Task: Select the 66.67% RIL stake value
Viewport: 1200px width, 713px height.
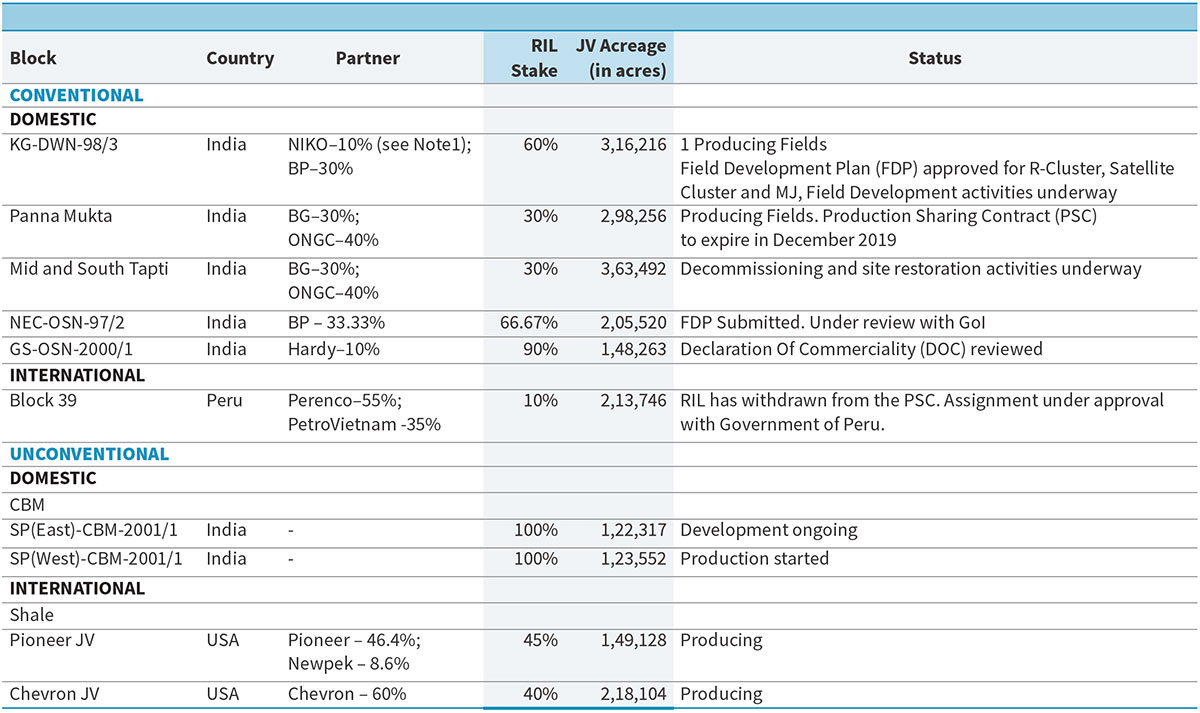Action: (x=529, y=323)
